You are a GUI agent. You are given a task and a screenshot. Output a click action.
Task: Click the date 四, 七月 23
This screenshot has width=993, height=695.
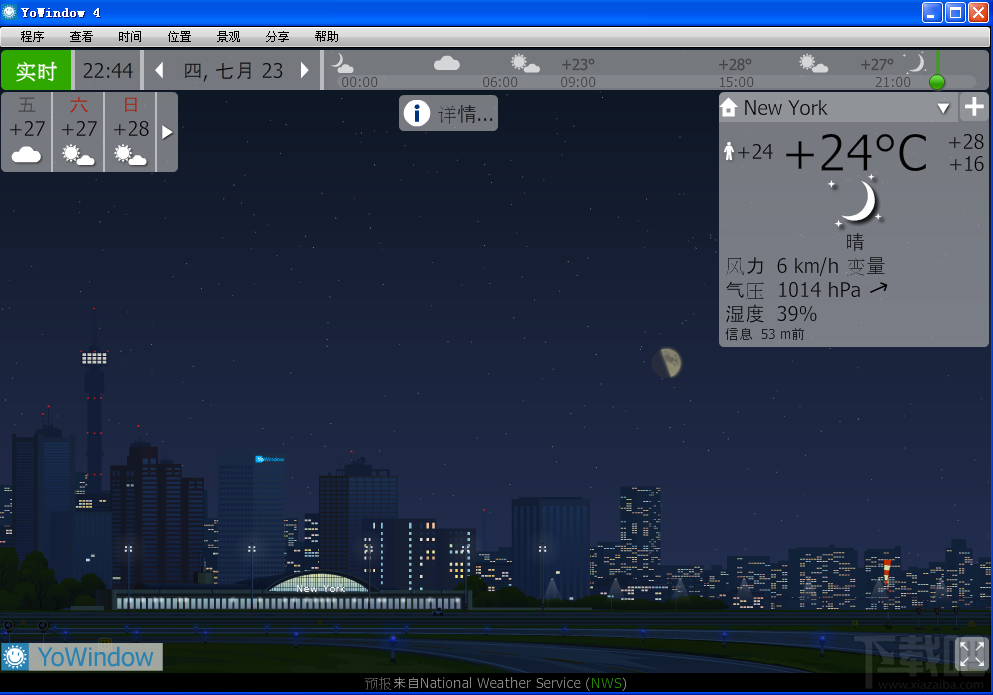pyautogui.click(x=233, y=70)
